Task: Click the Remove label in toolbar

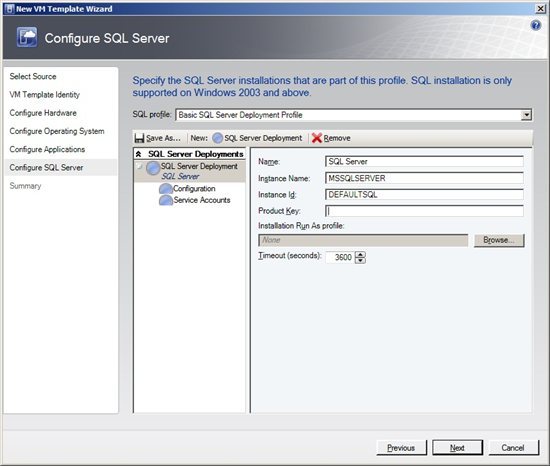Action: point(337,138)
